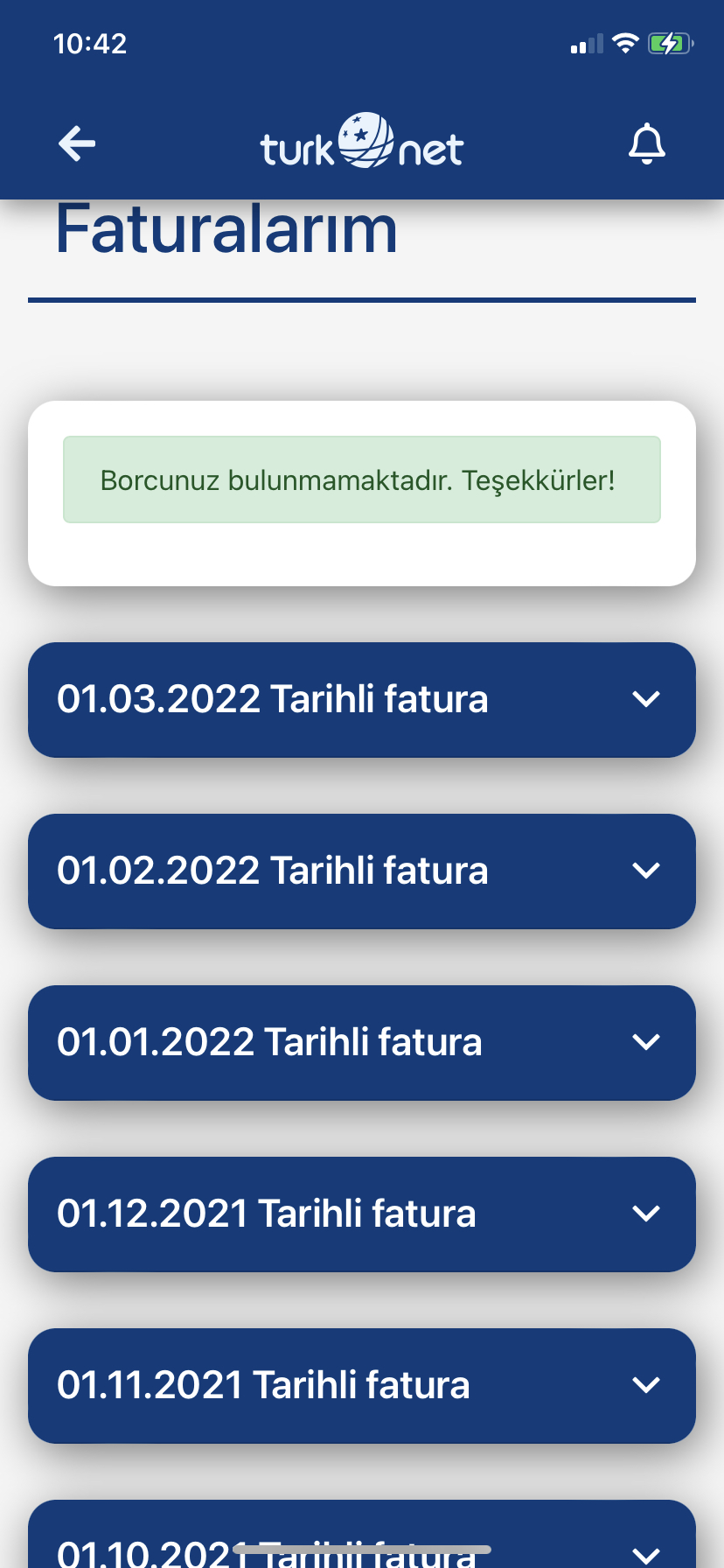Open the 01.02.2022 Tarihli fatura row
The width and height of the screenshot is (724, 1568).
tap(362, 871)
